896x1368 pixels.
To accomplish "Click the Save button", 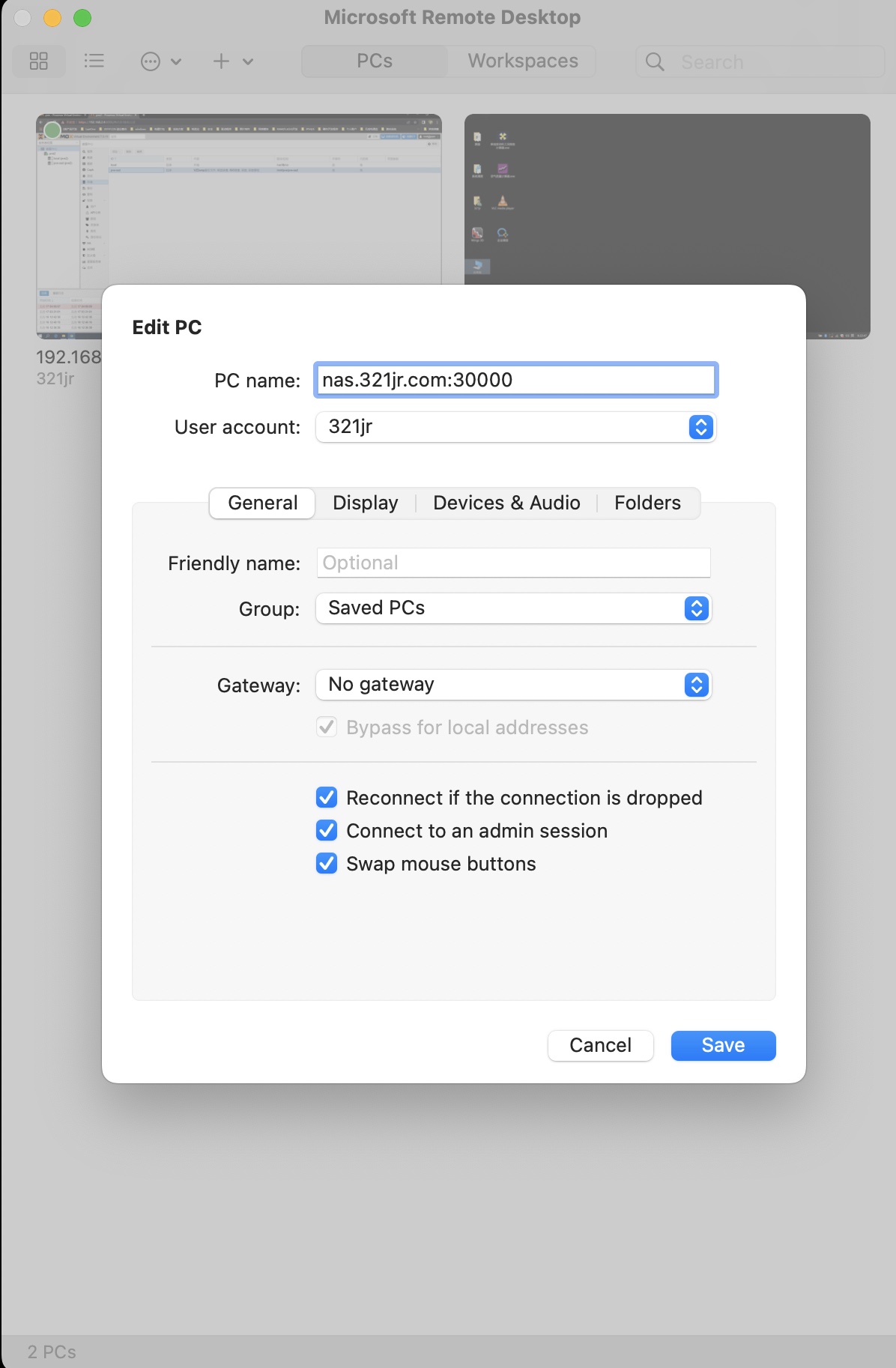I will tap(723, 1045).
